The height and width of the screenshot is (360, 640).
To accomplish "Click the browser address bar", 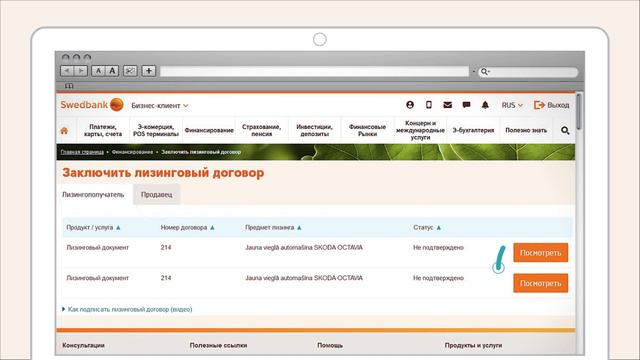I will (314, 71).
